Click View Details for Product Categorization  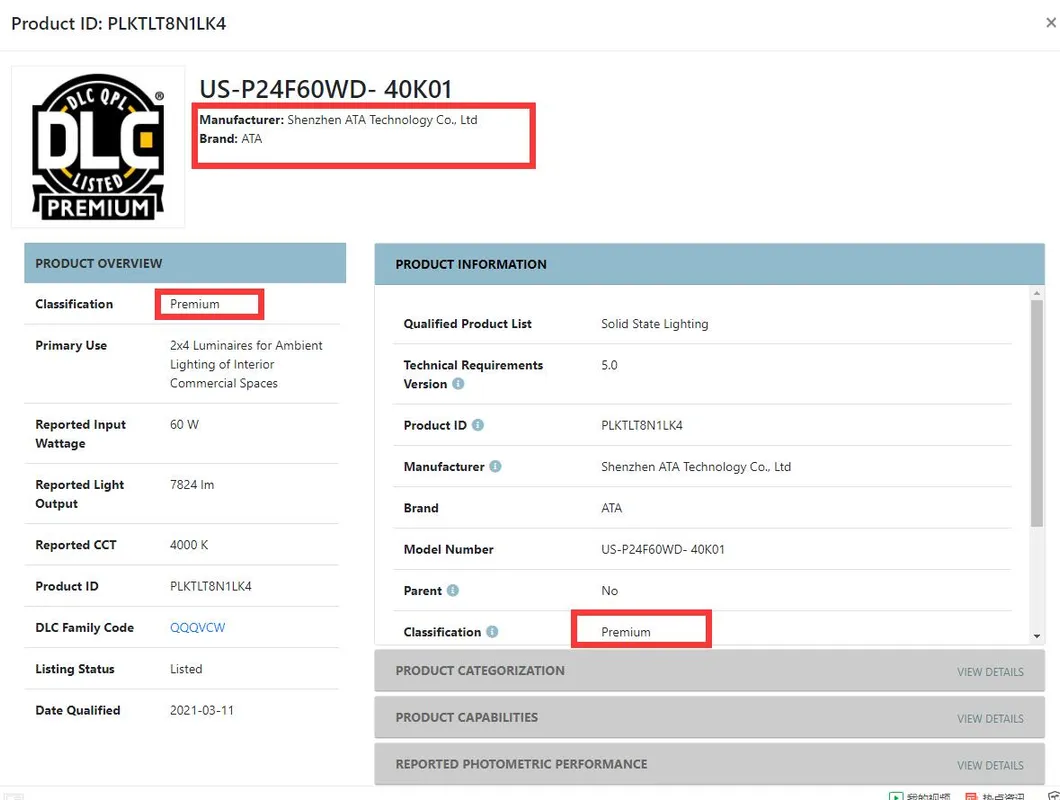[x=990, y=672]
